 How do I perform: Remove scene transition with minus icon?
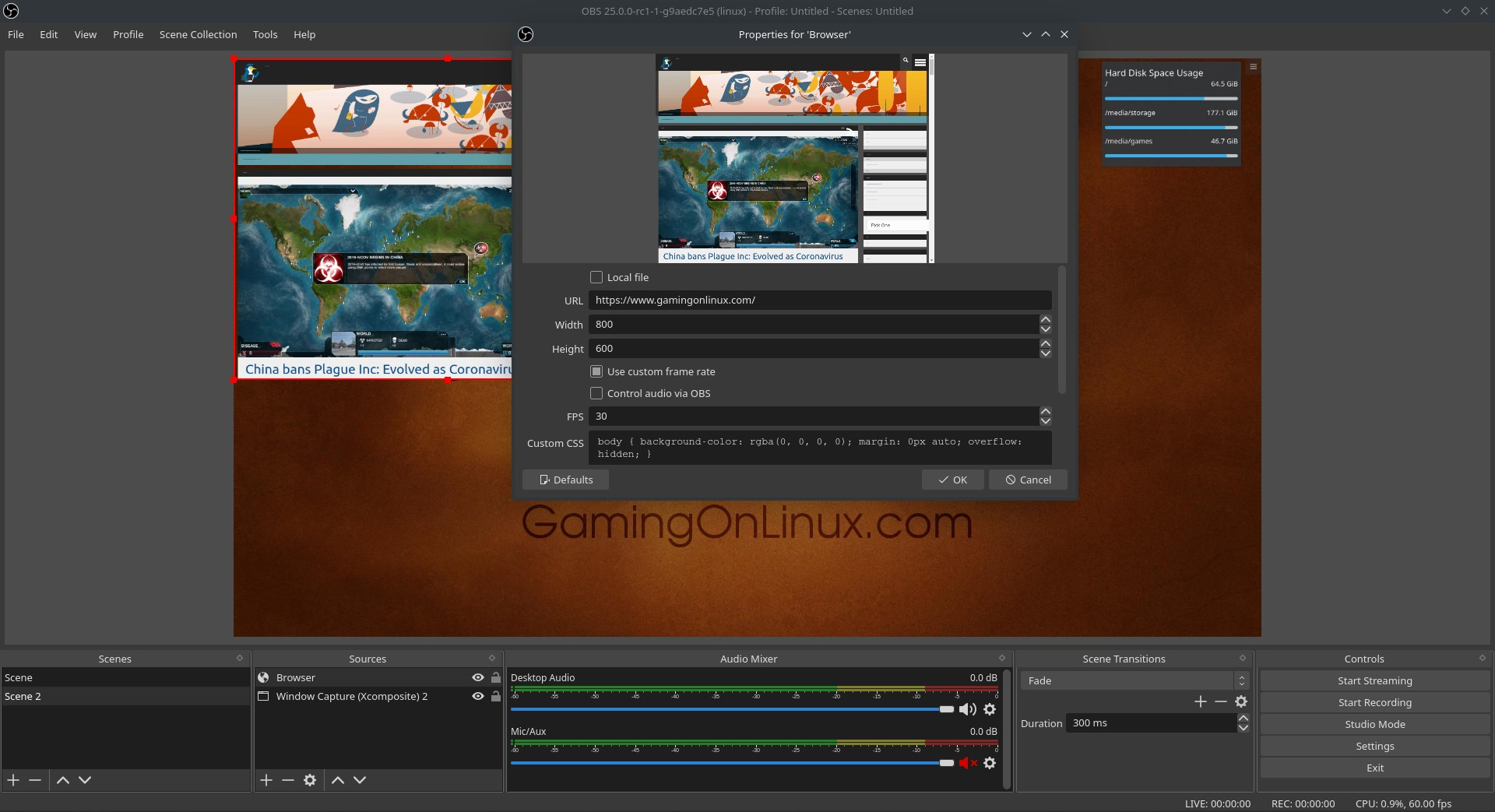[x=1221, y=701]
